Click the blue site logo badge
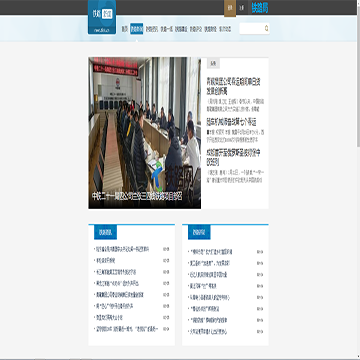Viewport: 360px width, 360px height. pyautogui.click(x=102, y=17)
